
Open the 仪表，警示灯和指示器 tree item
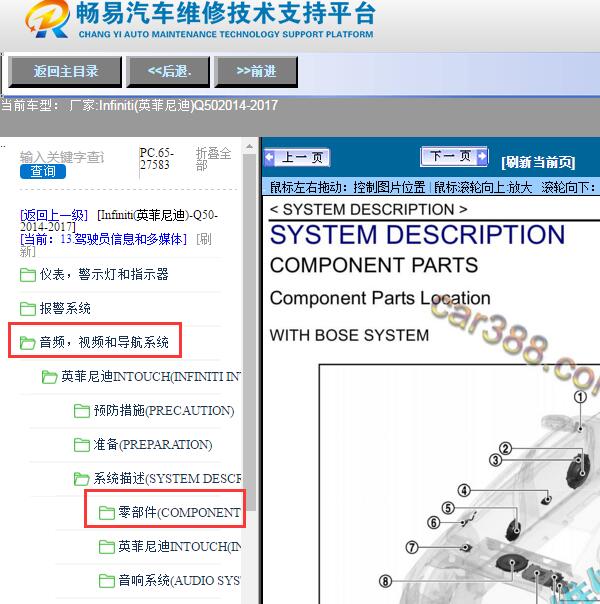click(104, 275)
